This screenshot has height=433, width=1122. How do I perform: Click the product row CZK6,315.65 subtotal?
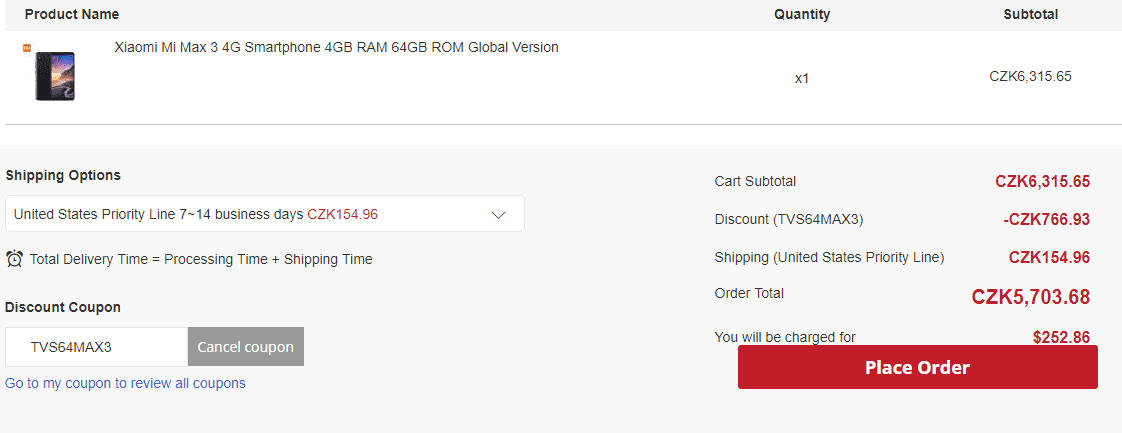tap(1030, 77)
